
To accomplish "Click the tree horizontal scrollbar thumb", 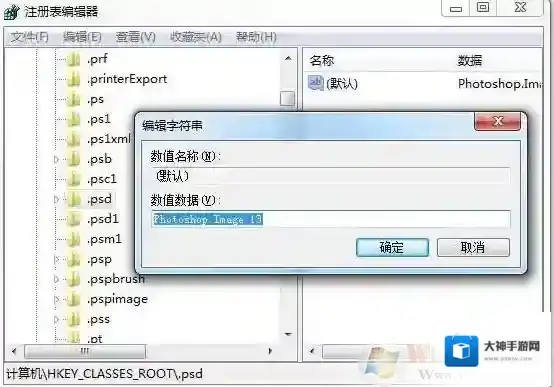I will click(x=85, y=352).
